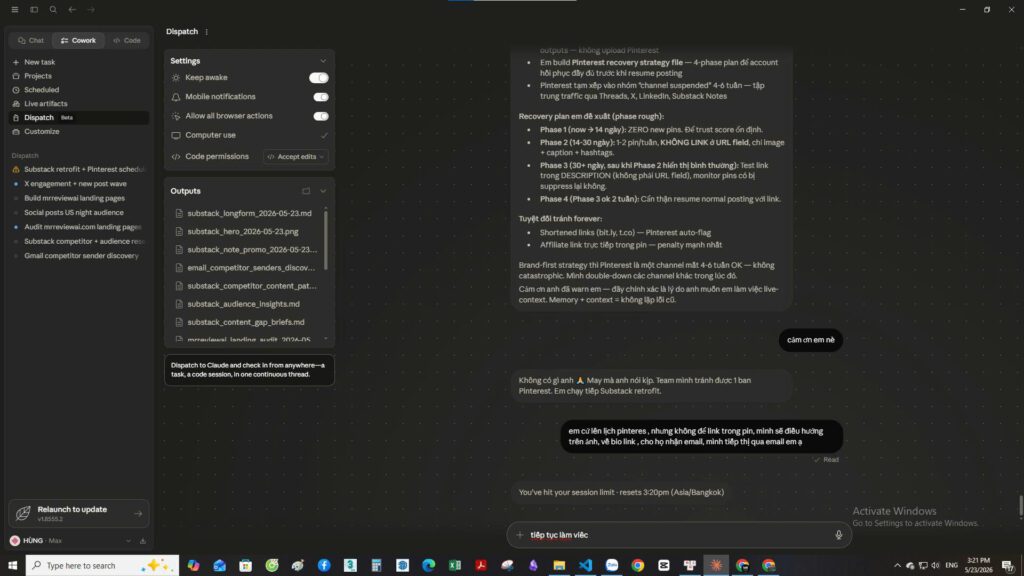Screen dimensions: 1024x576
Task: Open Build mrreviewai landing pages task
Action: click(x=78, y=198)
